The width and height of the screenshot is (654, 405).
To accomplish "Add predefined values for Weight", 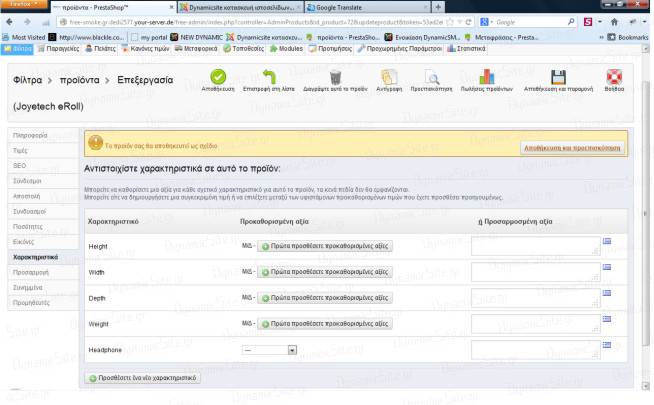I will [324, 324].
